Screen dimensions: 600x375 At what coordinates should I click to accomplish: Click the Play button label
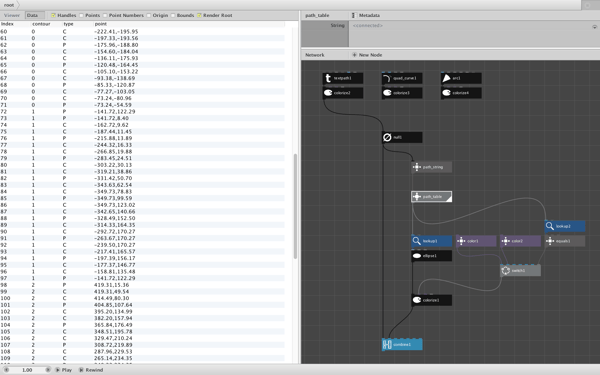(x=67, y=370)
